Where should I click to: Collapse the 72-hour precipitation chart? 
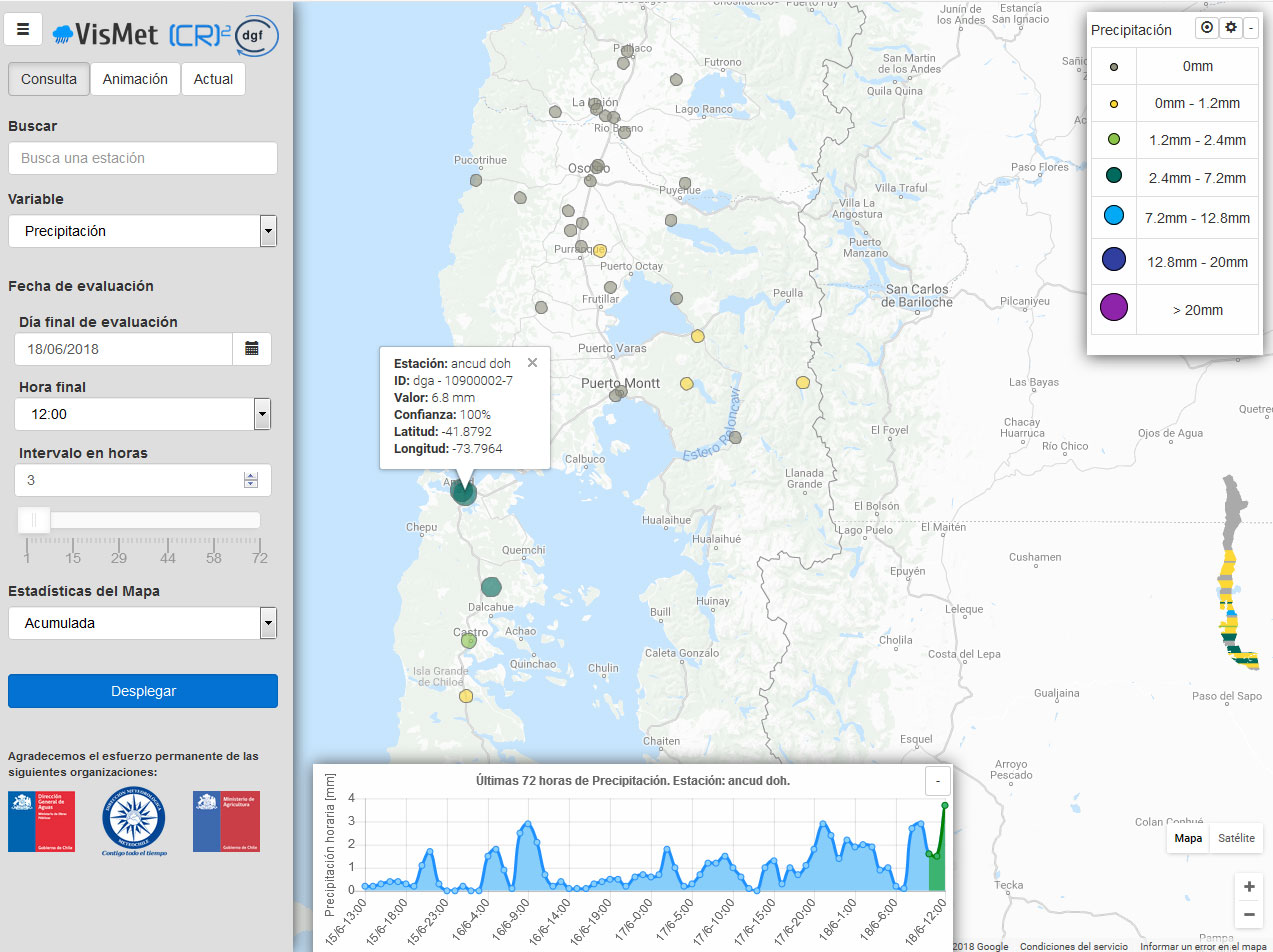click(937, 780)
